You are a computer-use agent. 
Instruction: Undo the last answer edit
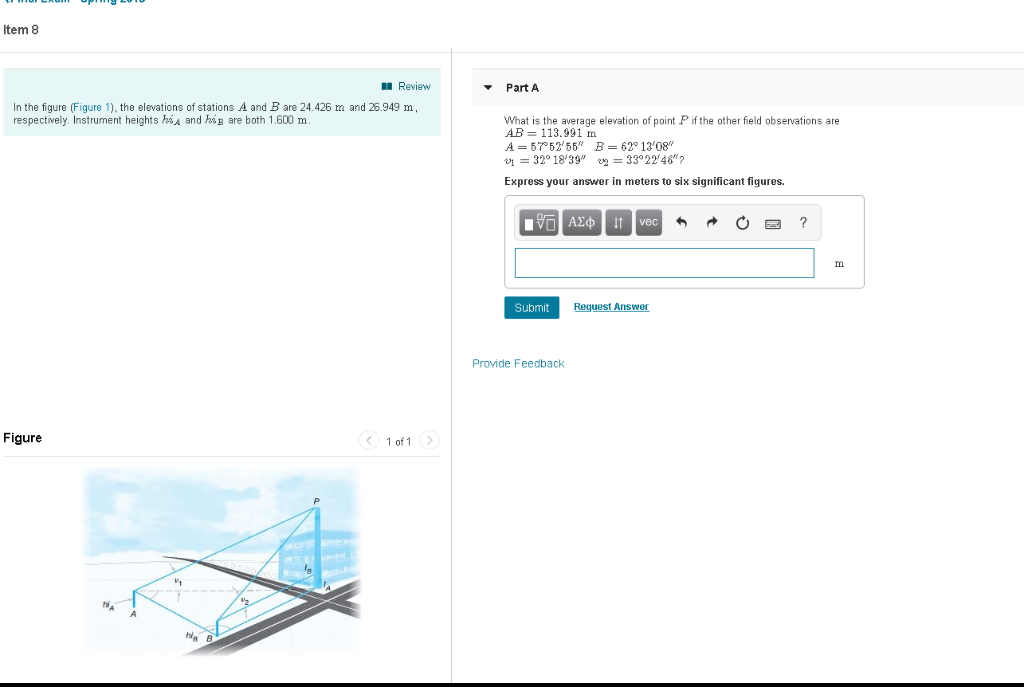(681, 223)
